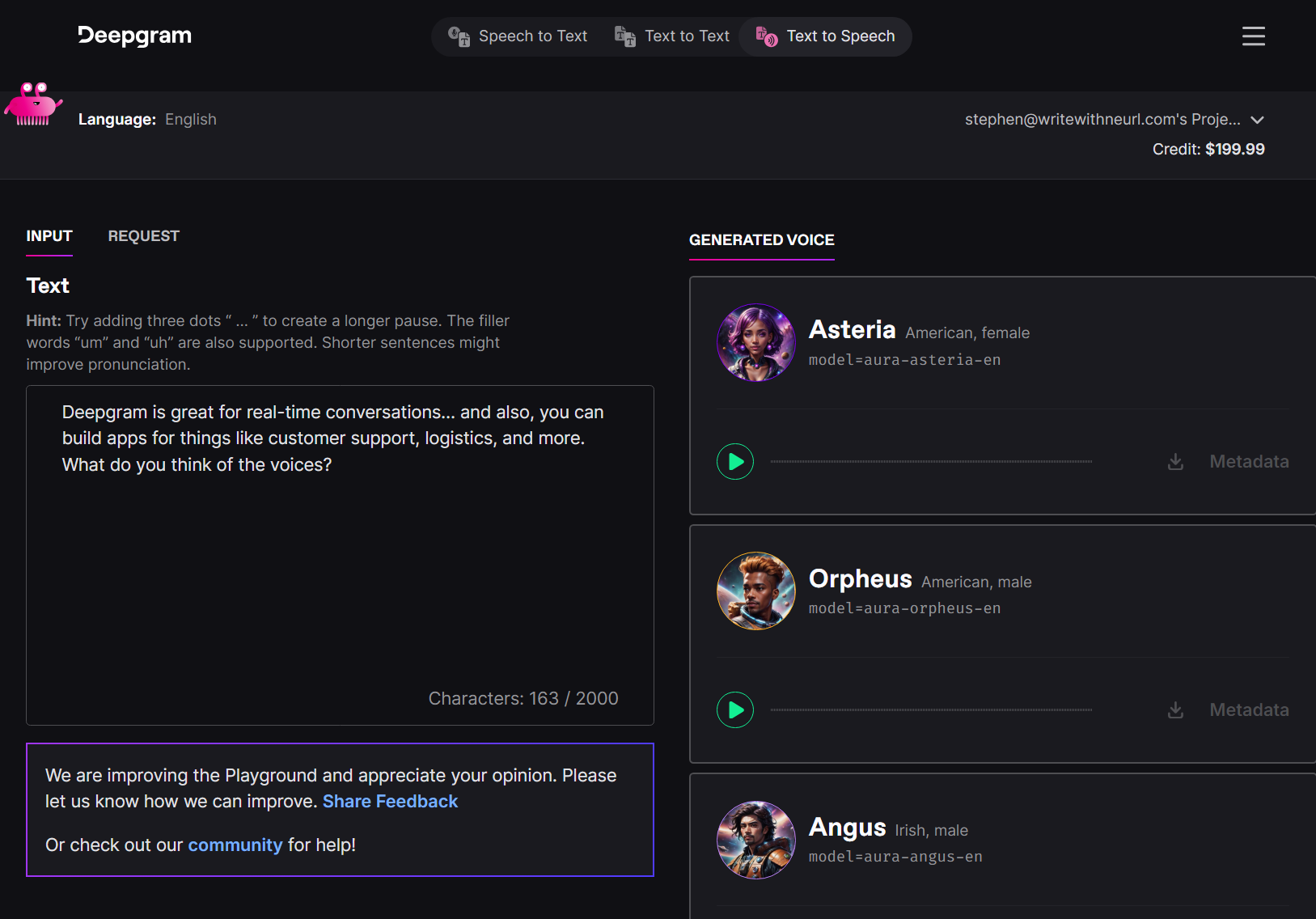Click Angus's avatar image

(x=756, y=840)
